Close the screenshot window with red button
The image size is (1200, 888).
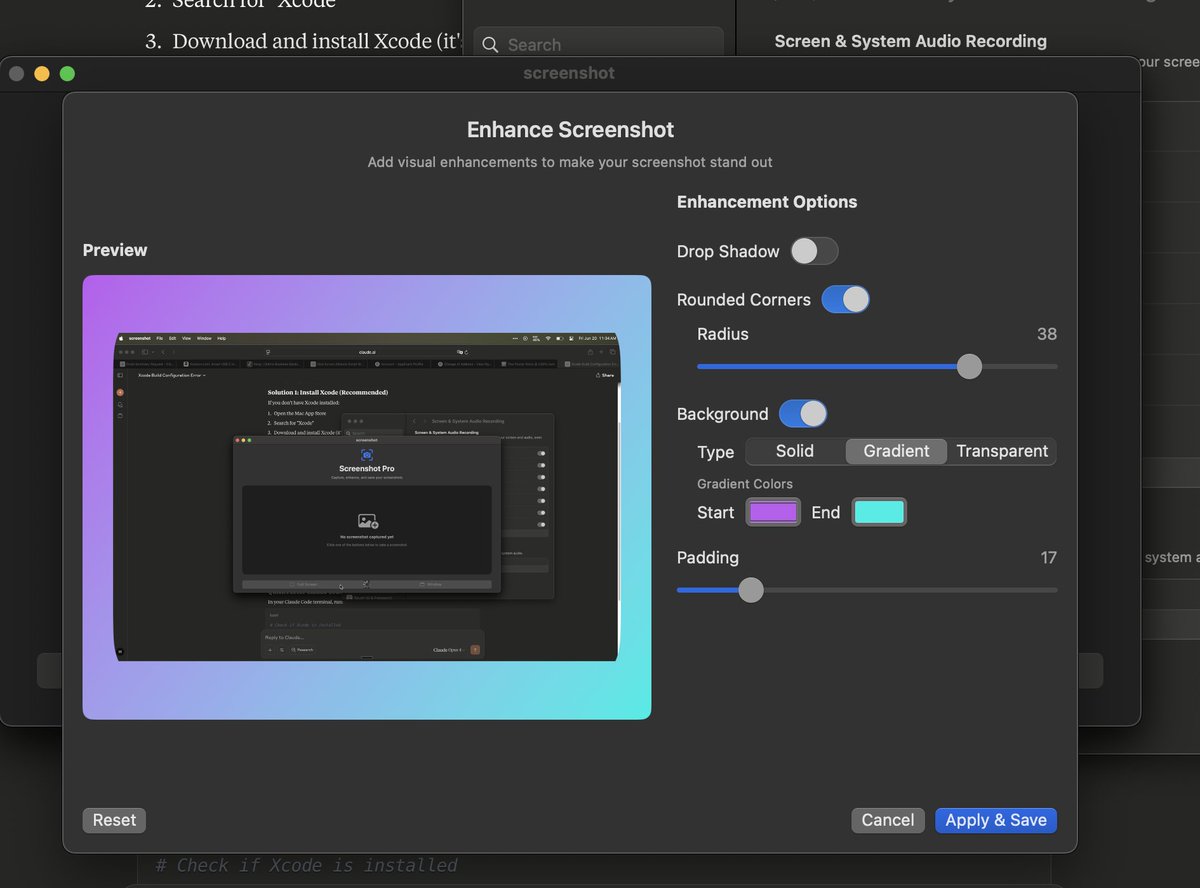pyautogui.click(x=16, y=73)
